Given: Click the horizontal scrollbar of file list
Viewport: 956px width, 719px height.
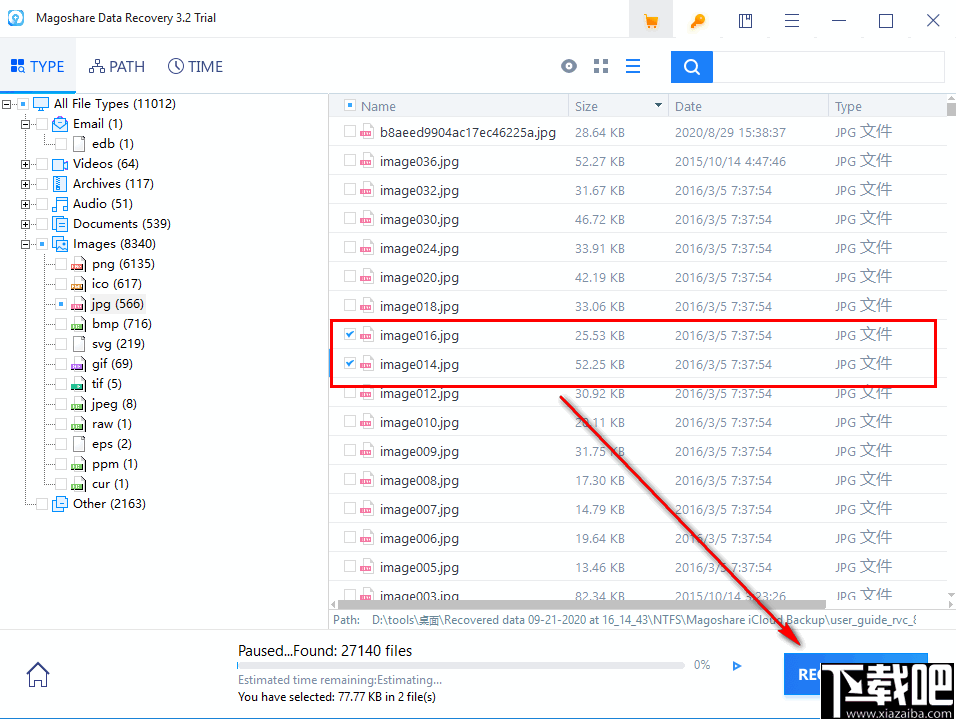Looking at the screenshot, I should point(582,604).
